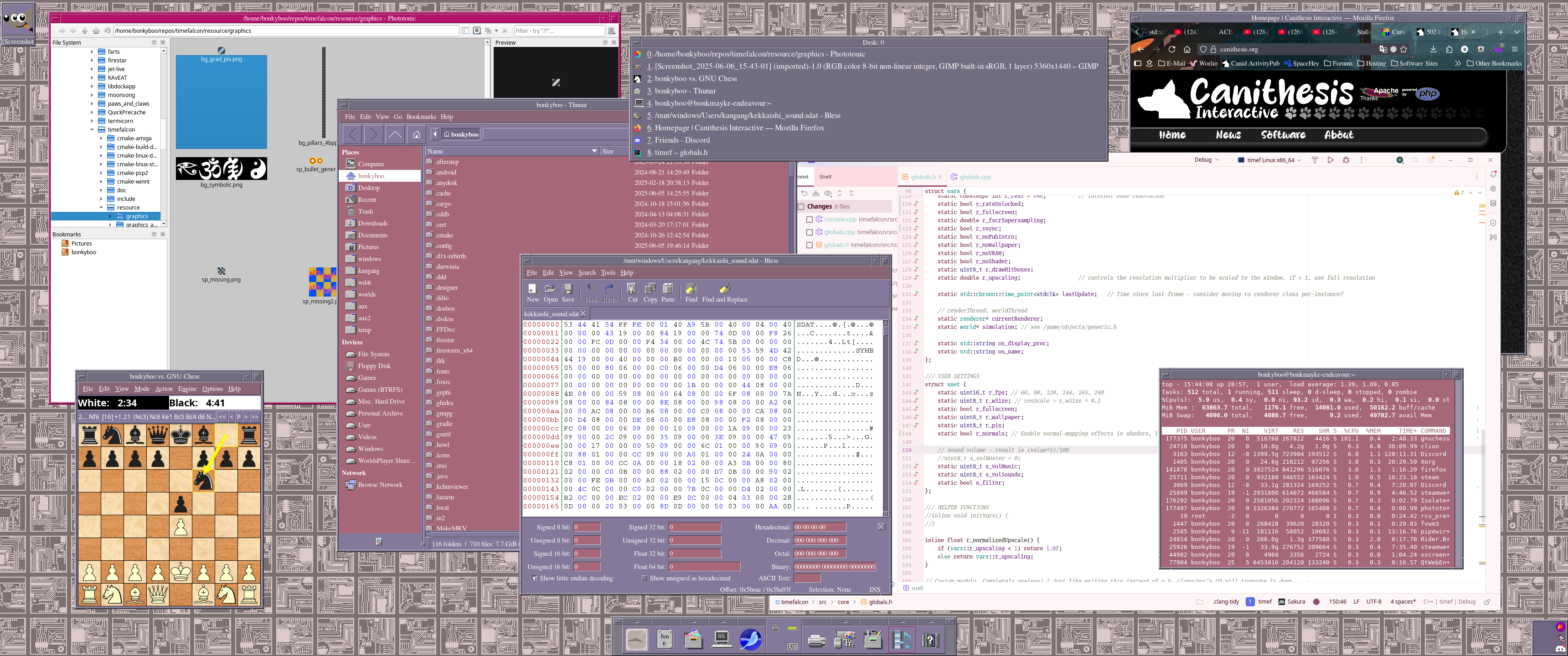Open the Firefox home page button
Image resolution: width=1568 pixels, height=656 pixels.
click(1186, 49)
